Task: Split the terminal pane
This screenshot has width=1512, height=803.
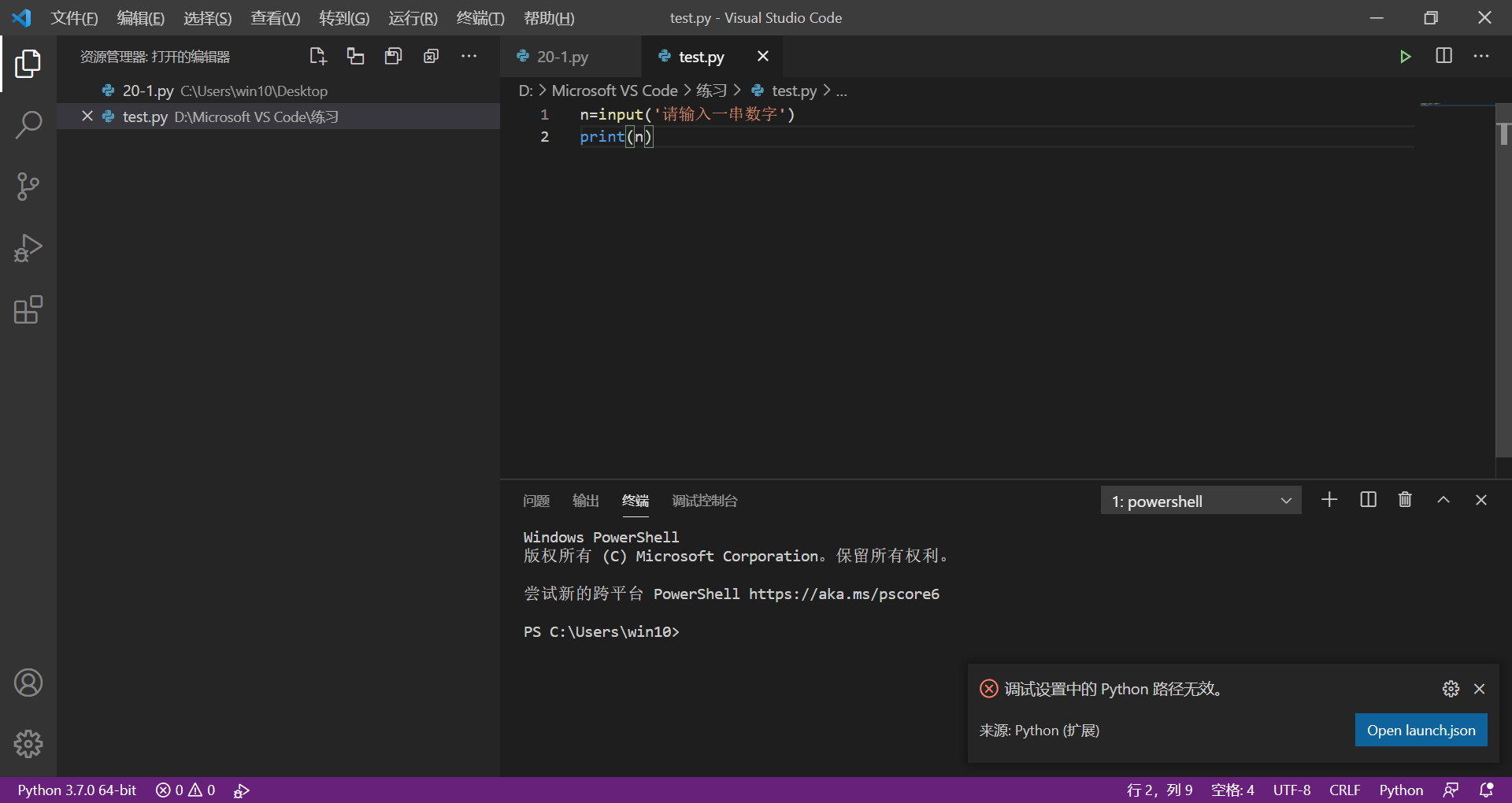Action: tap(1368, 500)
